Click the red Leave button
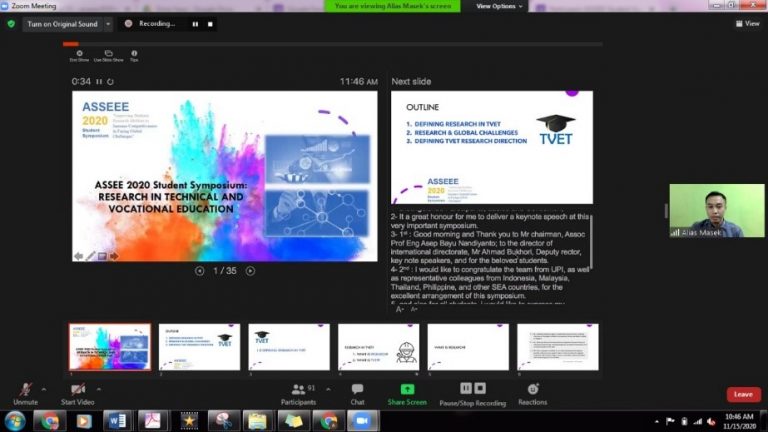768x432 pixels. click(744, 394)
